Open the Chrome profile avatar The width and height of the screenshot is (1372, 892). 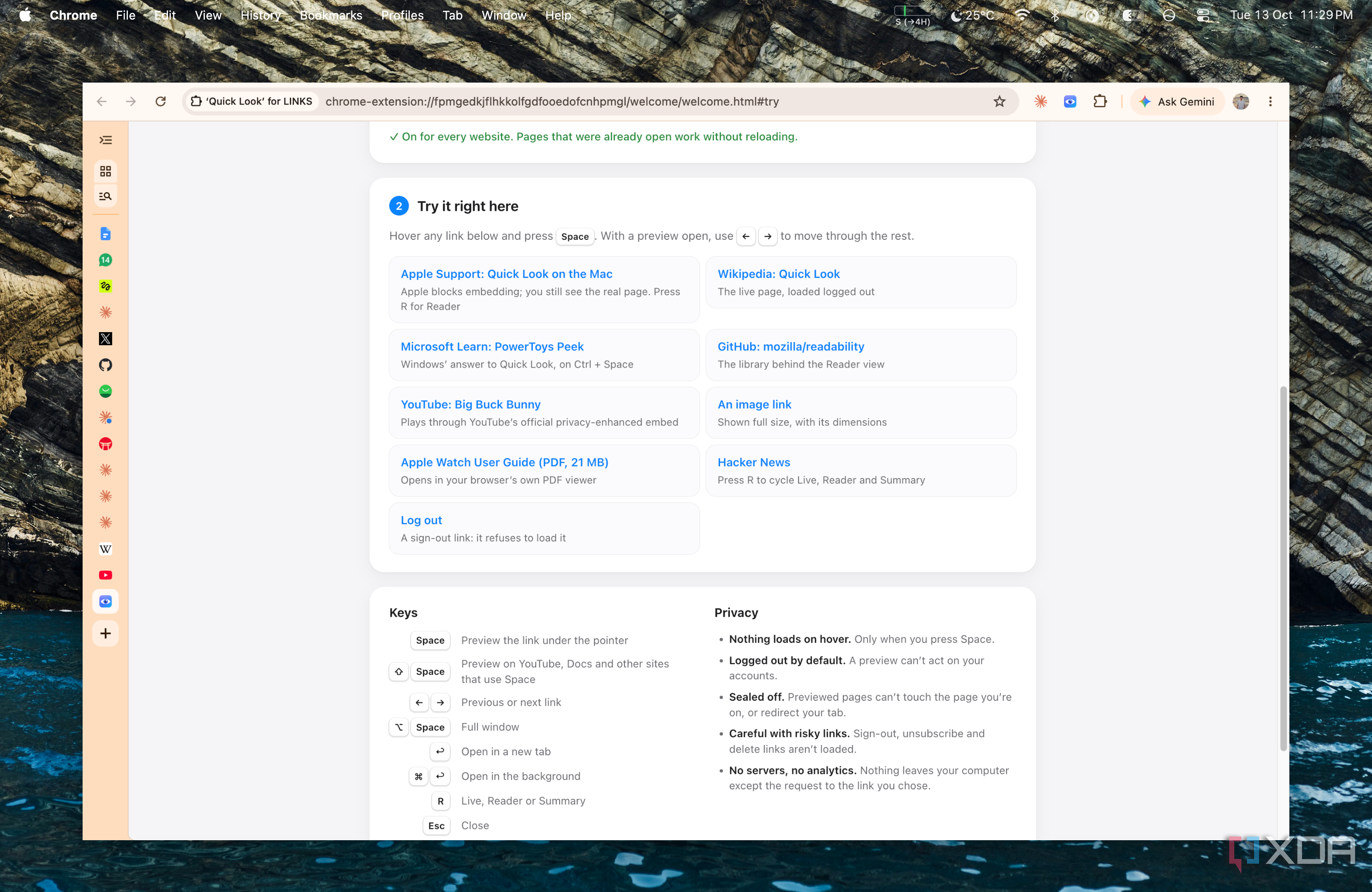(x=1240, y=101)
